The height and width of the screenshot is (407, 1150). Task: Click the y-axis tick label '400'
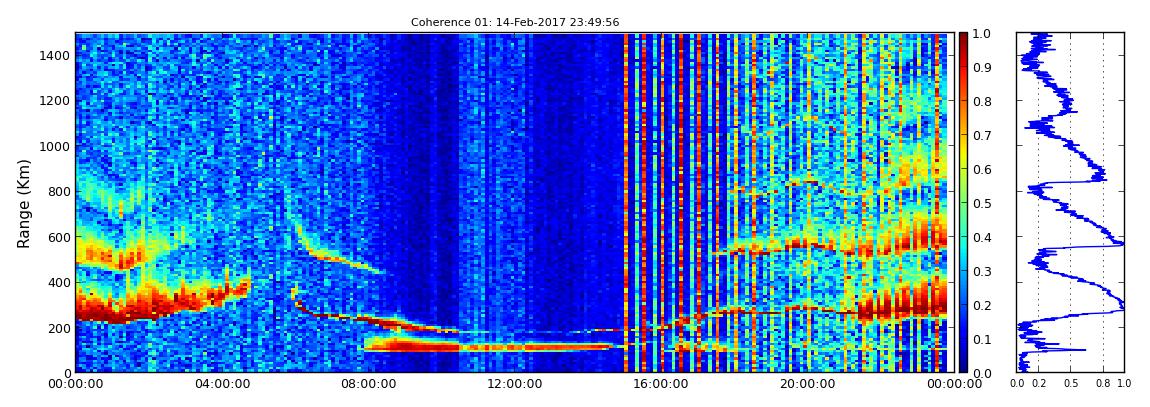point(58,282)
